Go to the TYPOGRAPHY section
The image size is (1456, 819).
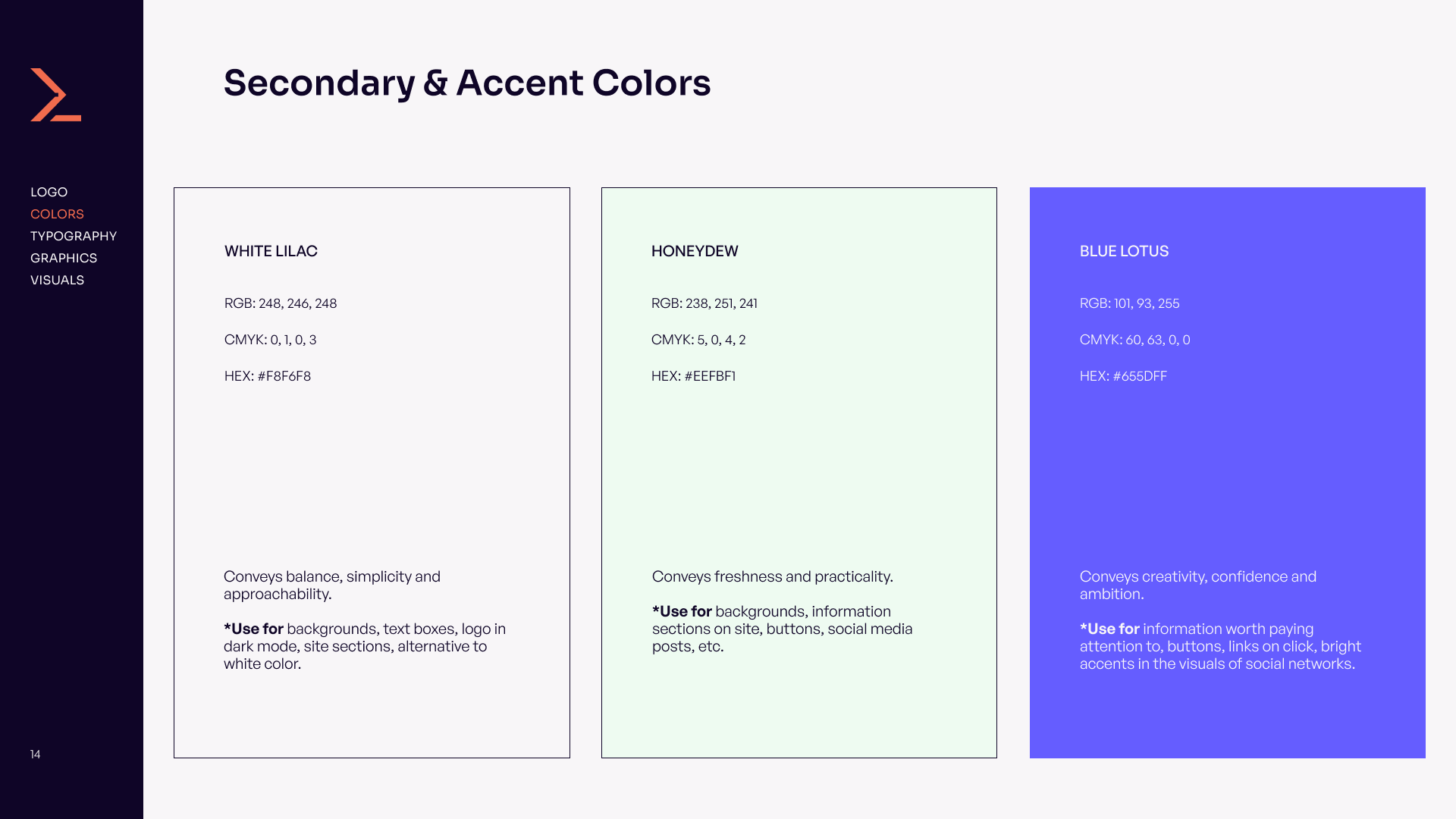[74, 236]
